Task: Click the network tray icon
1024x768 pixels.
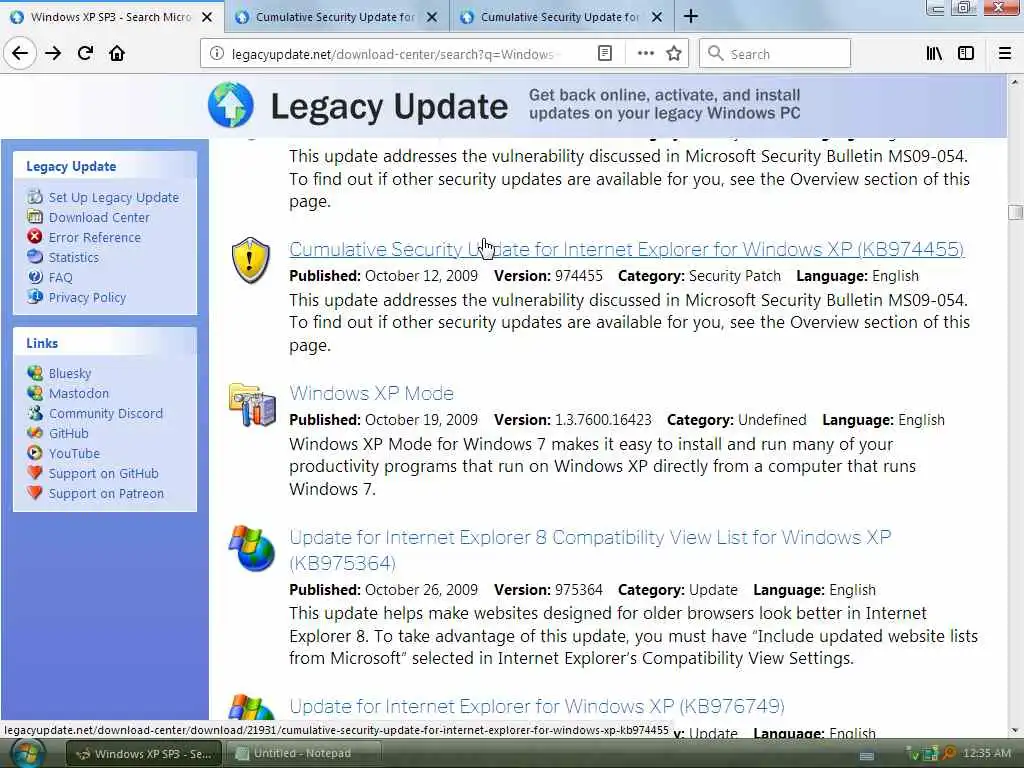Action: [930, 754]
